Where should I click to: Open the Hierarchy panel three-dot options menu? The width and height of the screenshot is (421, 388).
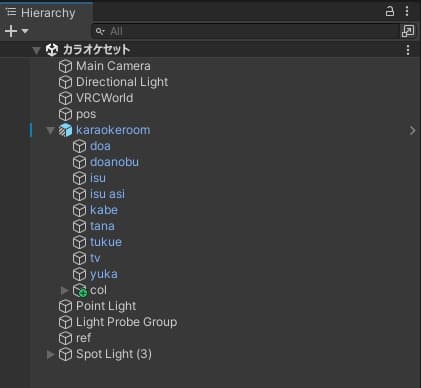pyautogui.click(x=407, y=11)
